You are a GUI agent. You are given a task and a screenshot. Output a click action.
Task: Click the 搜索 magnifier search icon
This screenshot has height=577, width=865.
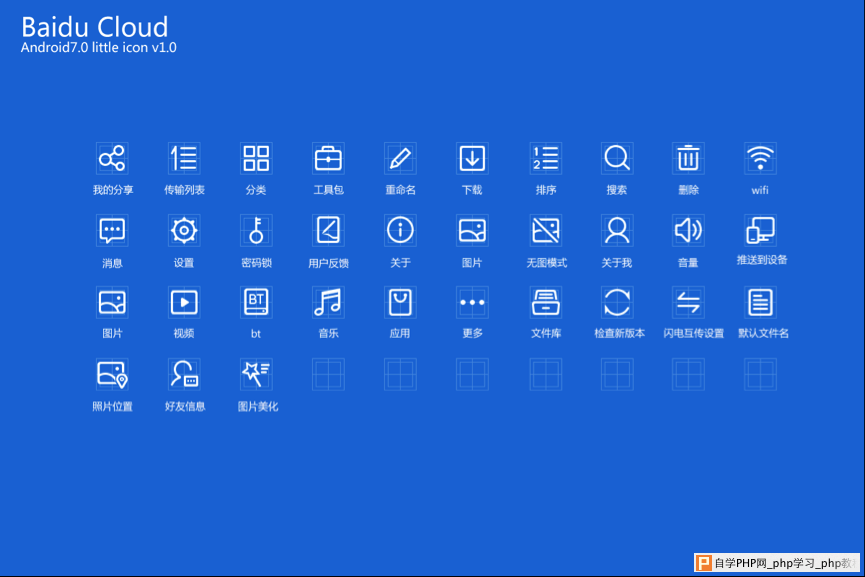point(617,158)
